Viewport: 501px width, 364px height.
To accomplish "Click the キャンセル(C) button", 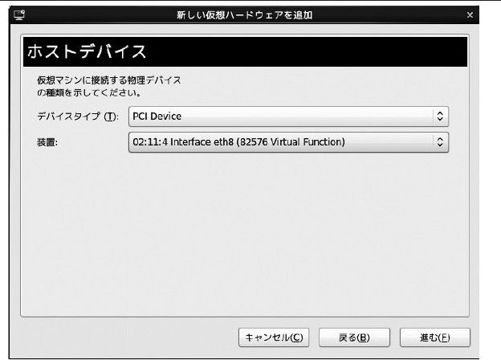I will (x=274, y=338).
